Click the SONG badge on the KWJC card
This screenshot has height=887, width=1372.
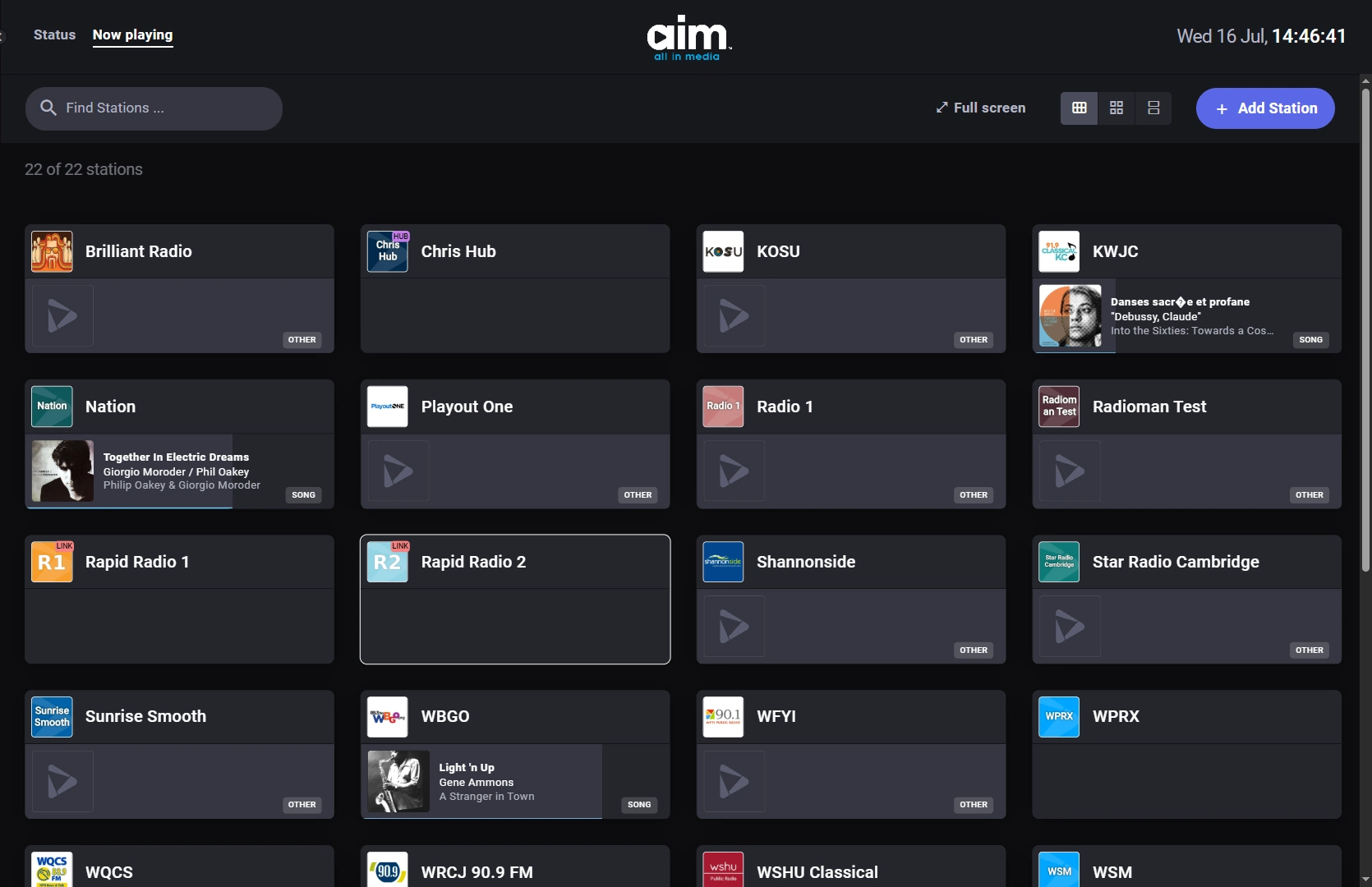[x=1310, y=339]
